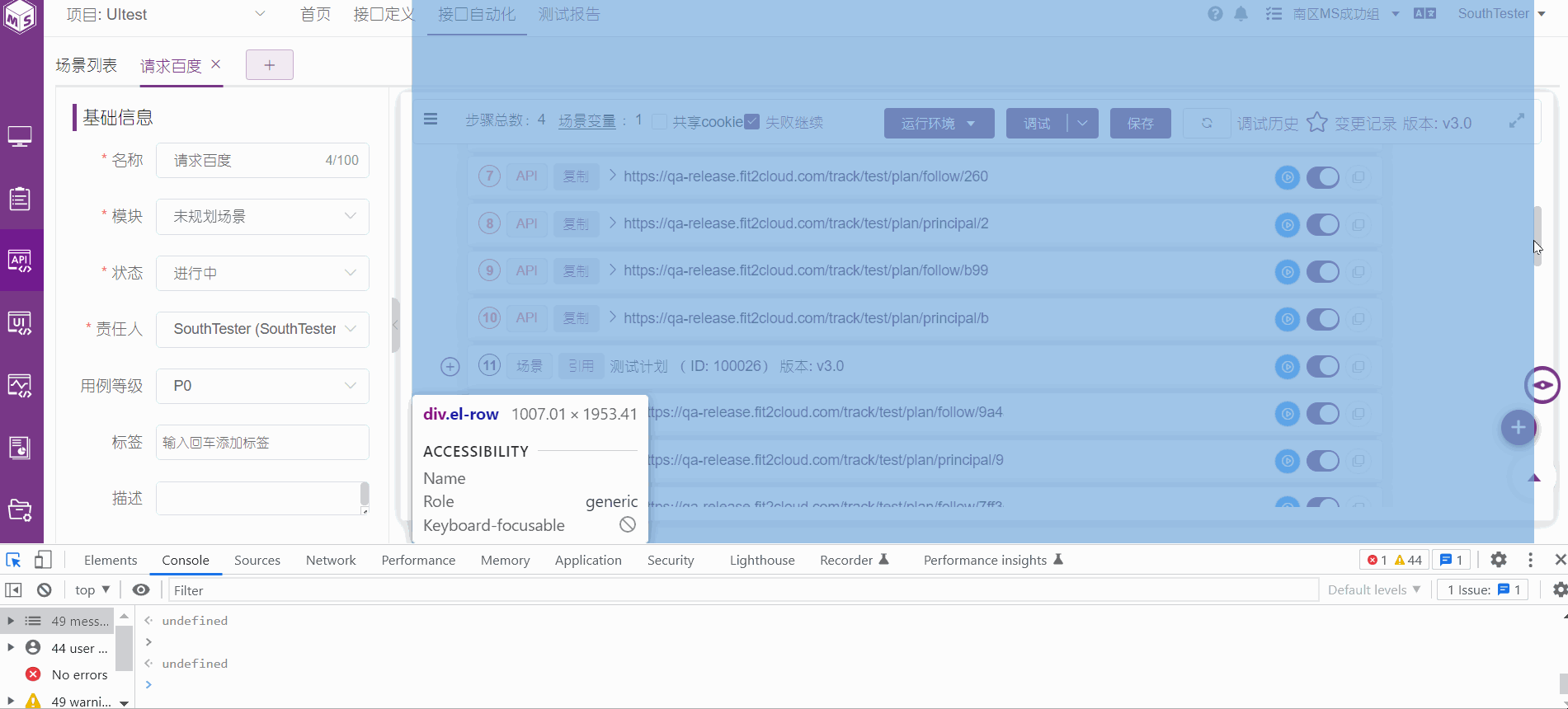
Task: Go to the 首页 menu
Action: click(x=315, y=14)
